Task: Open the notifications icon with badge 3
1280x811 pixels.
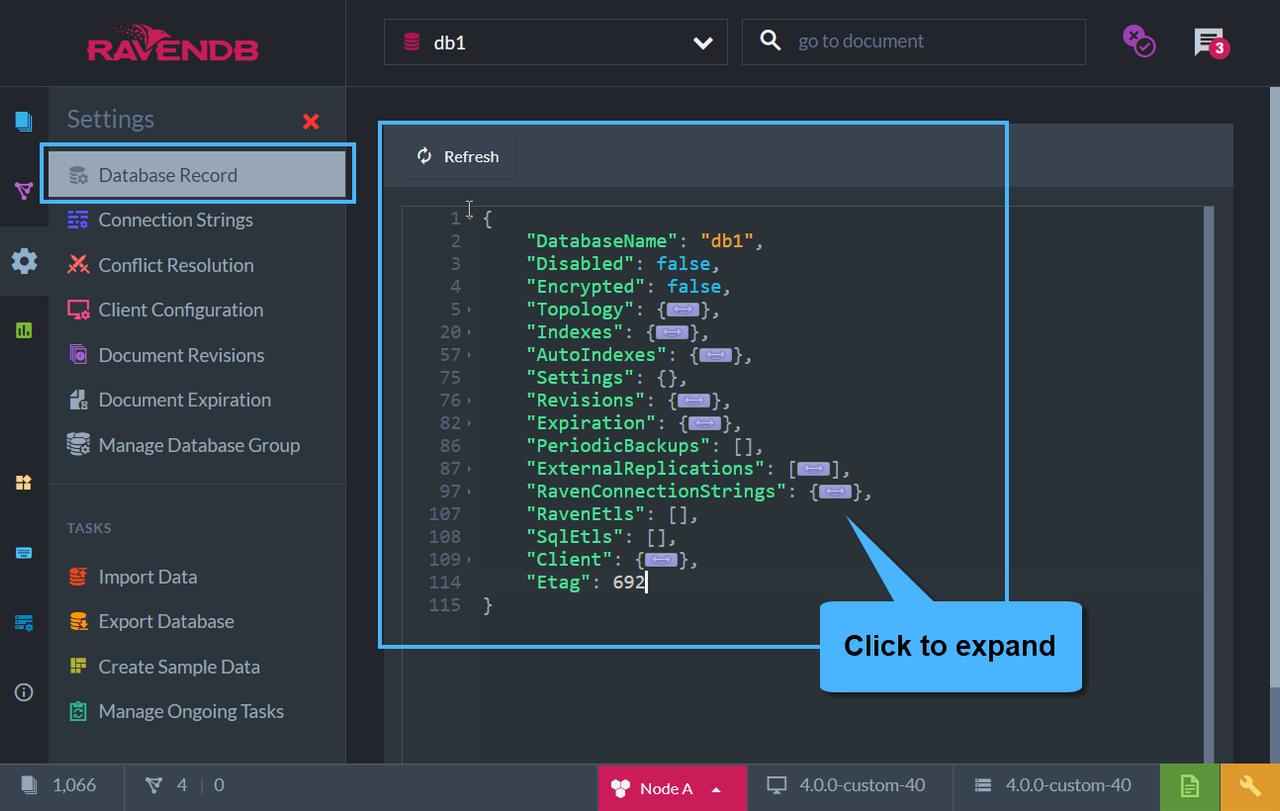Action: pyautogui.click(x=1211, y=42)
